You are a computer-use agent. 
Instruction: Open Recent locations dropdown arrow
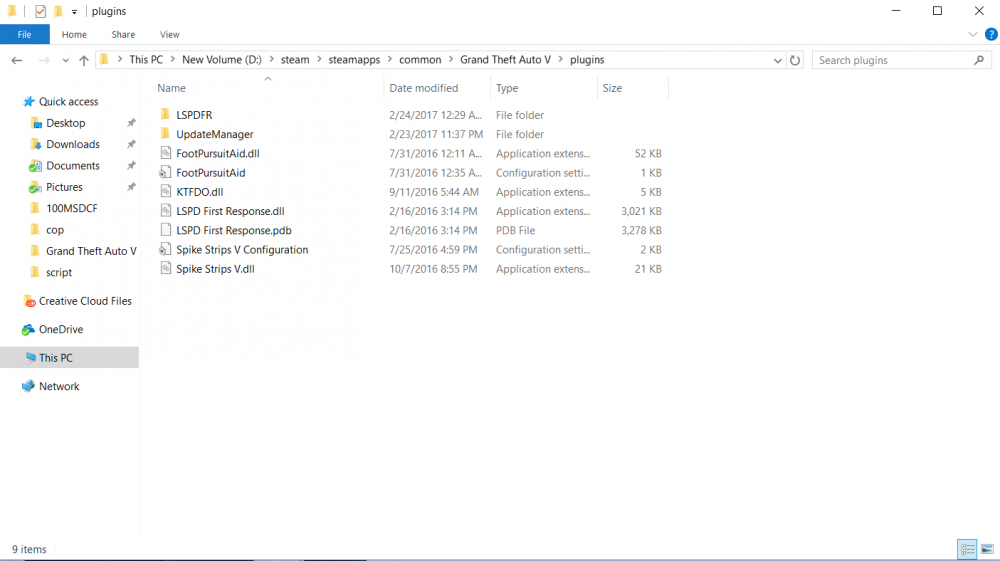(65, 60)
